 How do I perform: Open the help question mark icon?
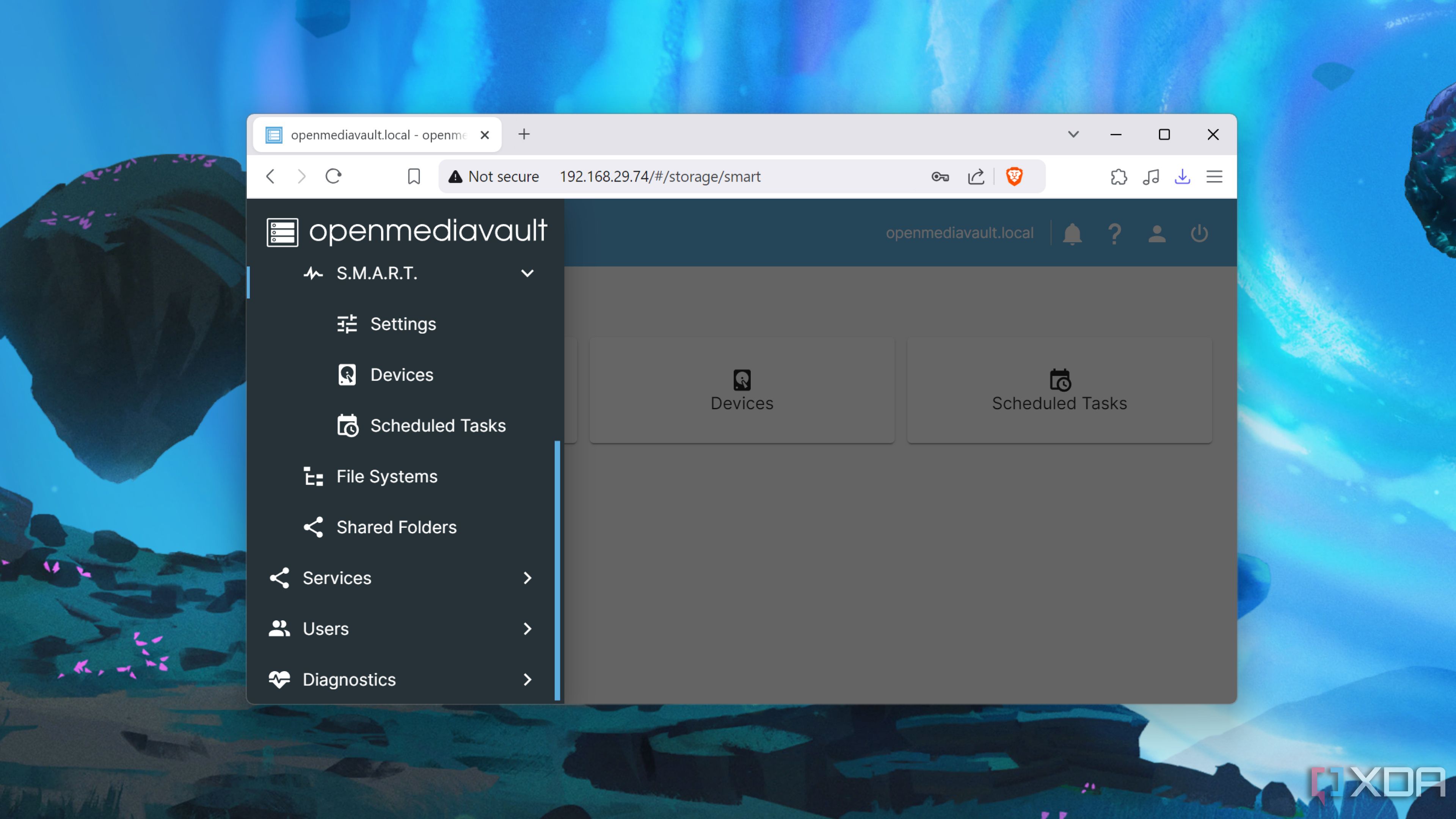click(1114, 234)
